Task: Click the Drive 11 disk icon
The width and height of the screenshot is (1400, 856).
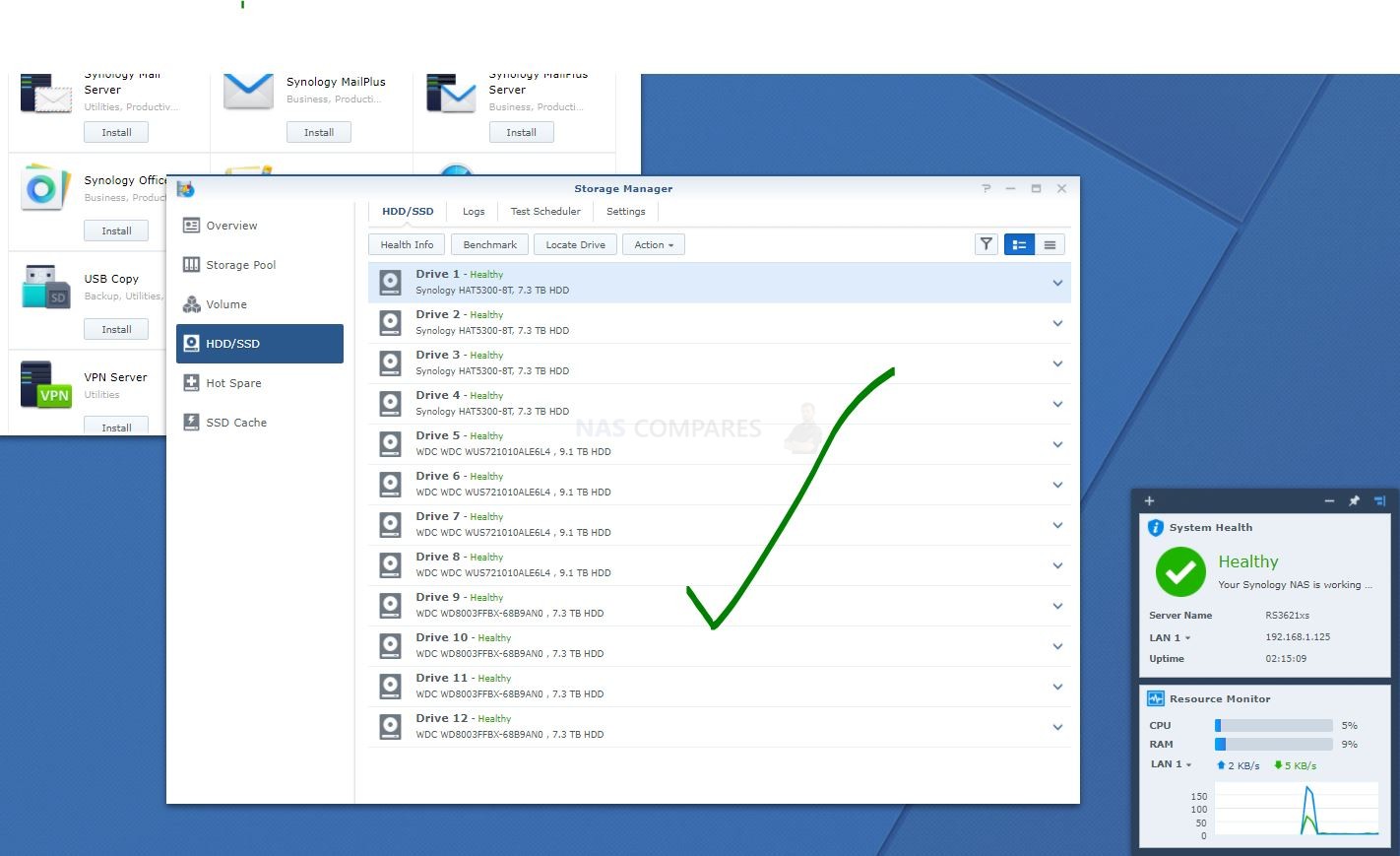Action: (391, 687)
